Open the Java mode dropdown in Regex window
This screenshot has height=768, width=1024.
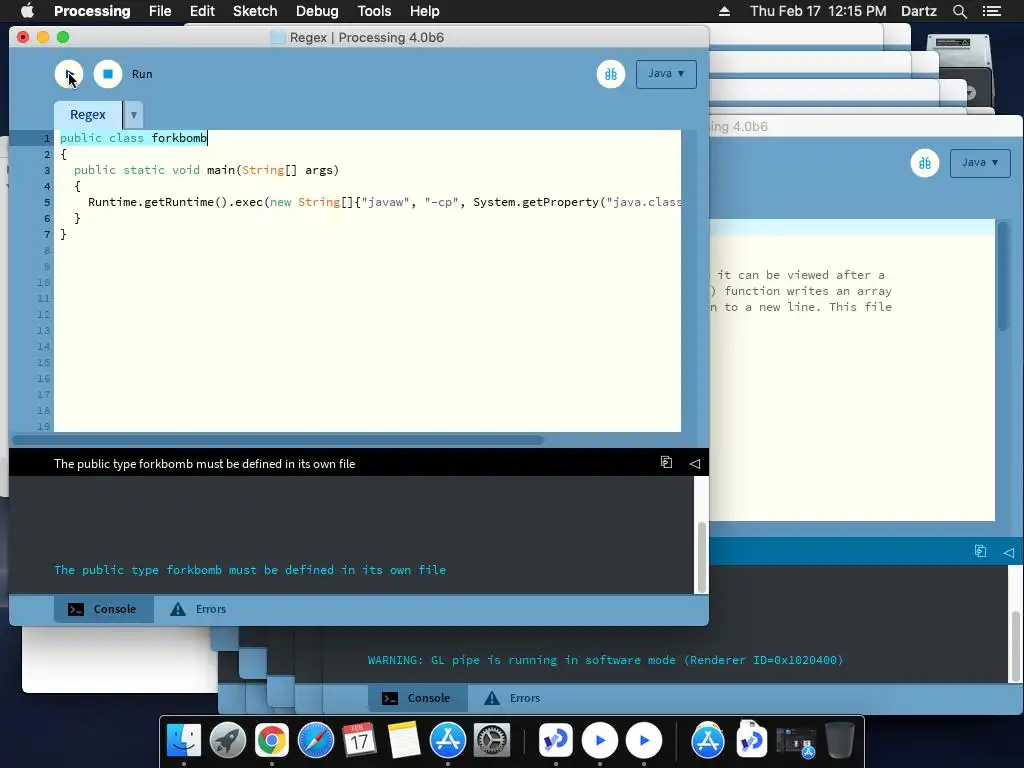pos(666,74)
